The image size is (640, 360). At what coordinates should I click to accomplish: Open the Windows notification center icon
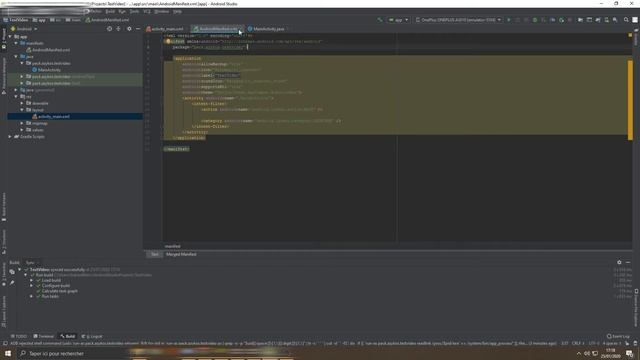coord(629,353)
